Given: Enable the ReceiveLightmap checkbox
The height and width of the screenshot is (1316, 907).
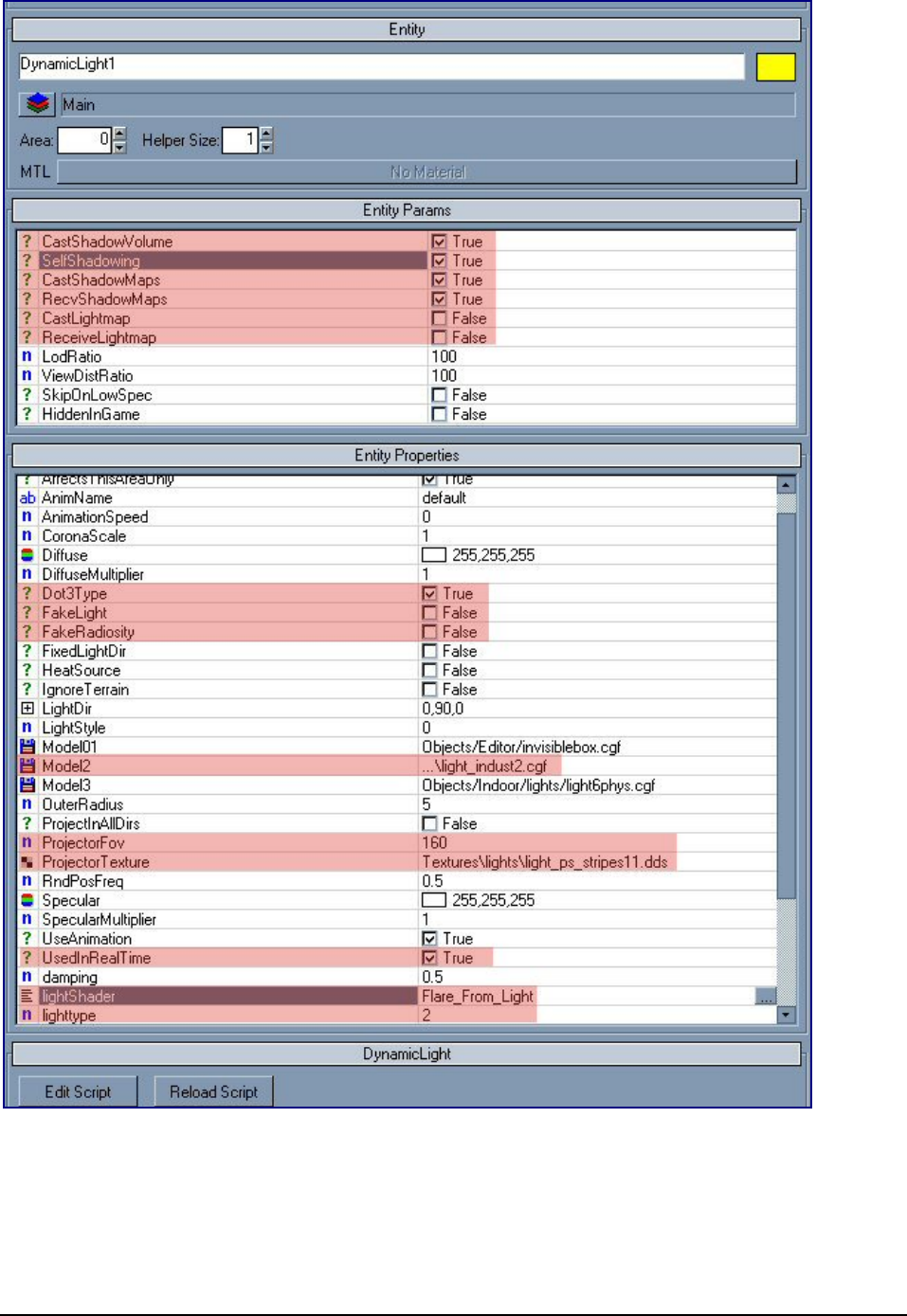Looking at the screenshot, I should [439, 337].
